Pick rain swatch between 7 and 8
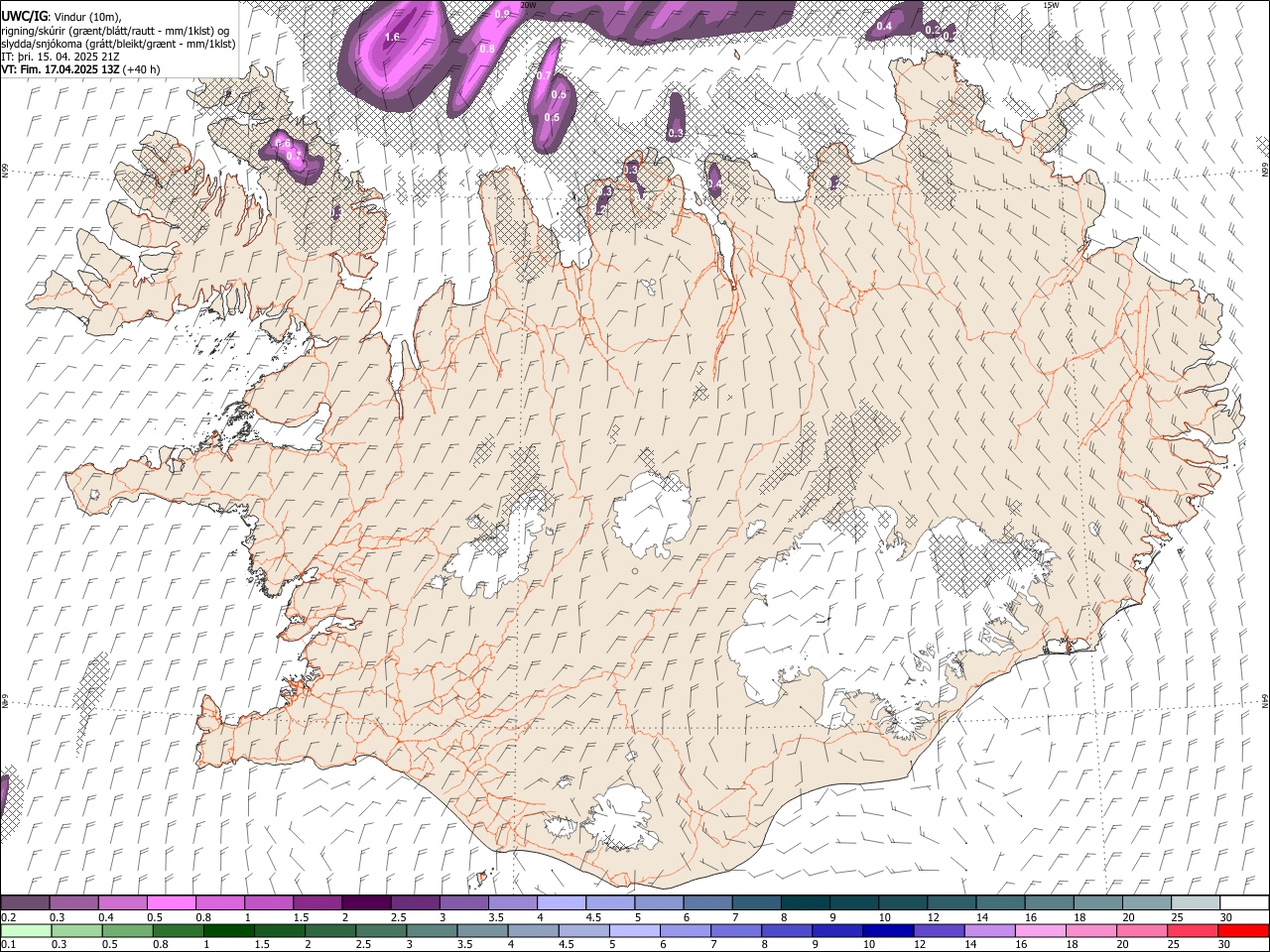Viewport: 1270px width, 952px height. pos(737,930)
